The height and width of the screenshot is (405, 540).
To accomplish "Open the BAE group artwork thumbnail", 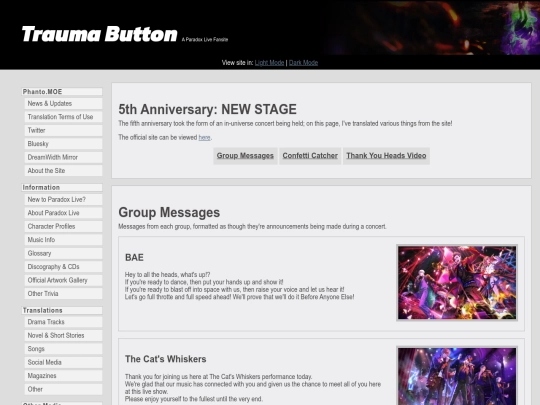I will [457, 283].
